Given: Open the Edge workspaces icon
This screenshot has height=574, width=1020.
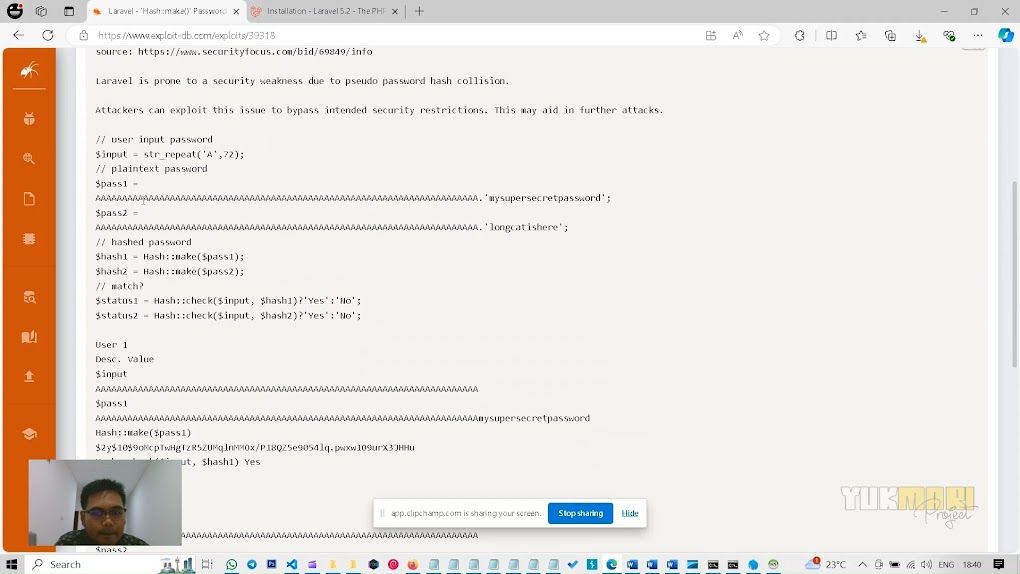Looking at the screenshot, I should 42,11.
